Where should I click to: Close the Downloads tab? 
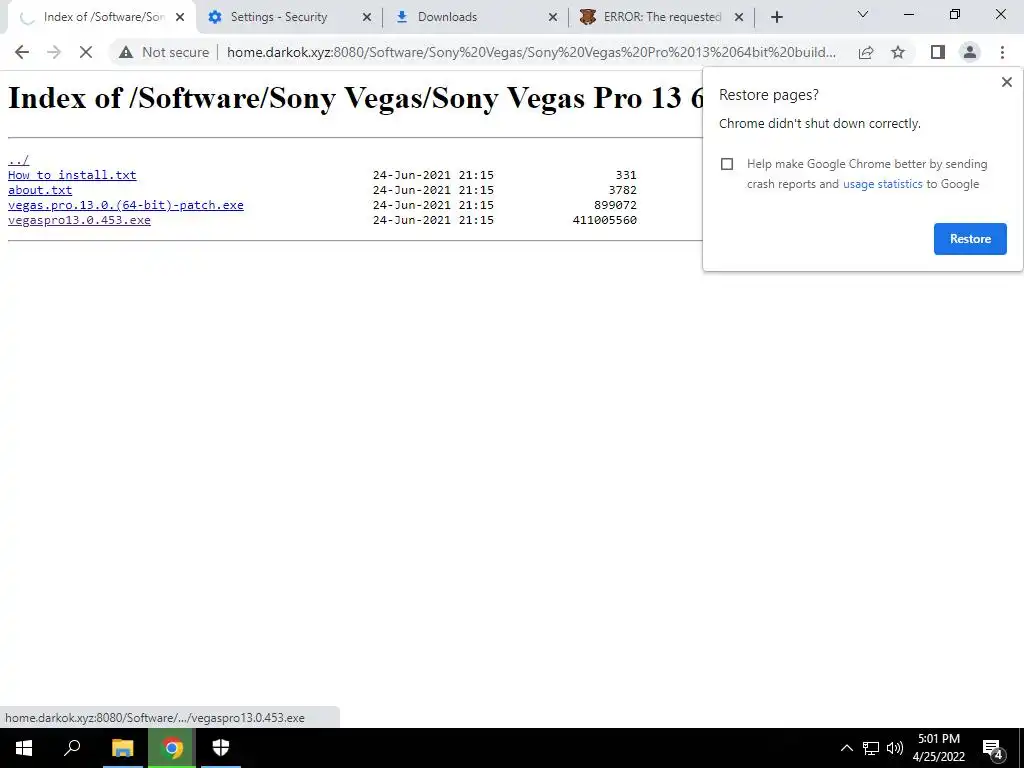pos(552,17)
